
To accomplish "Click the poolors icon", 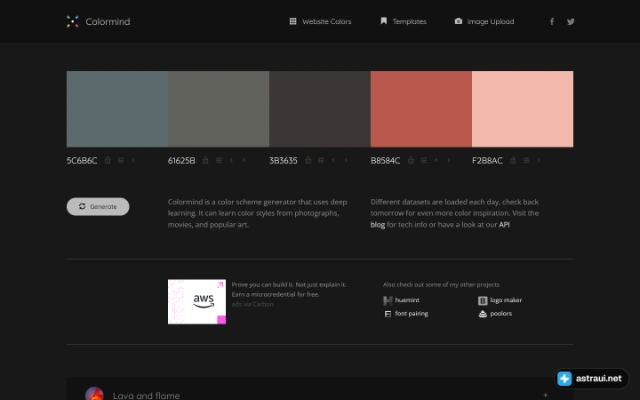I will 482,314.
